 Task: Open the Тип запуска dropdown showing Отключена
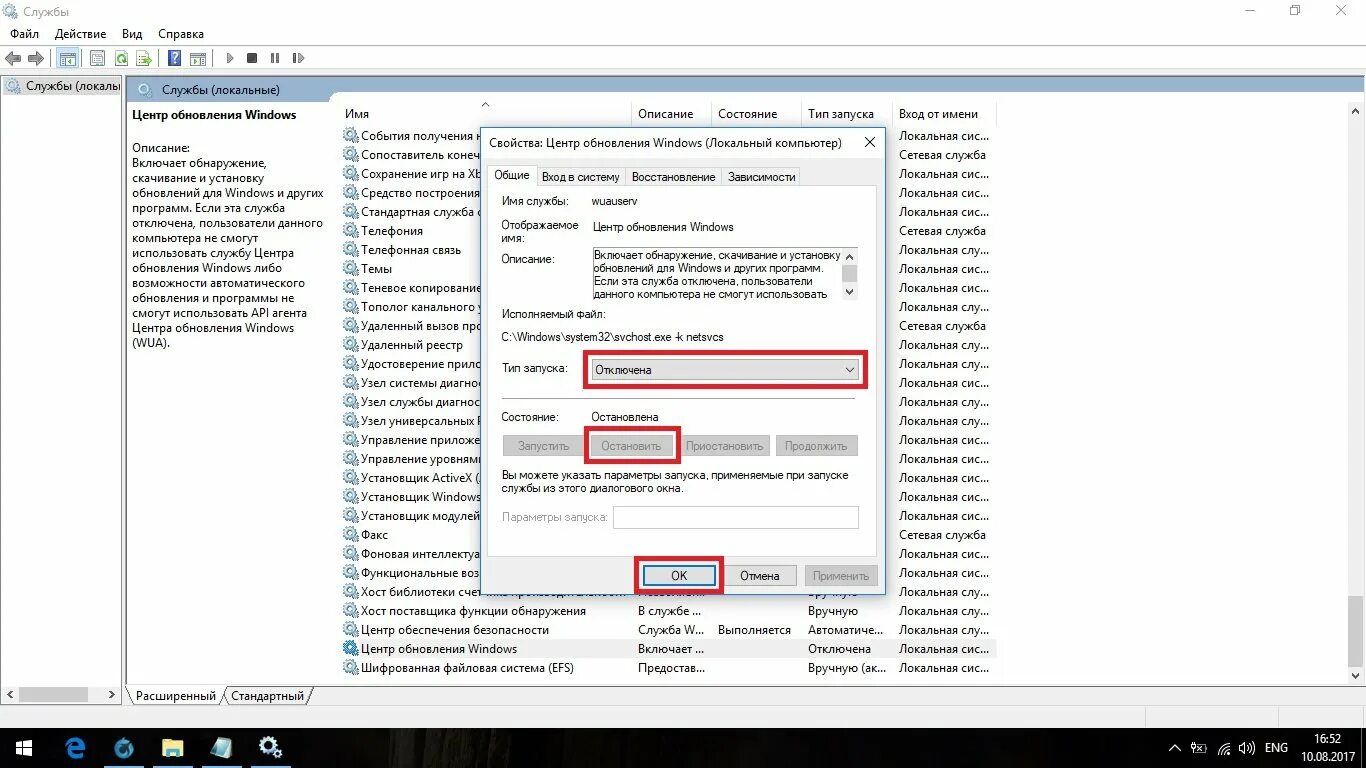[x=725, y=370]
